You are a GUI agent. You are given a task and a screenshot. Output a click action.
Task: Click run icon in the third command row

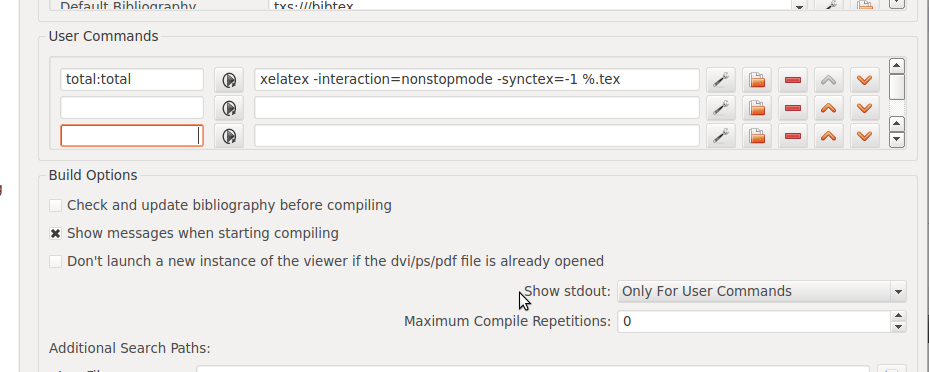coord(229,136)
